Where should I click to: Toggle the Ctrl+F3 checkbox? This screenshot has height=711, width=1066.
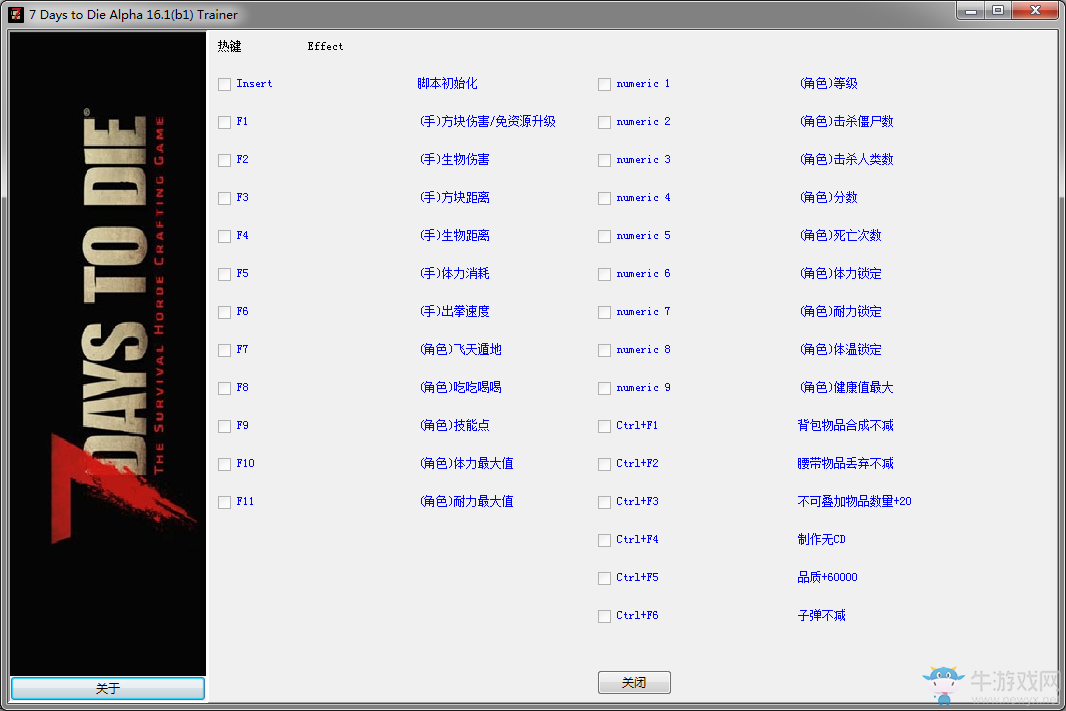click(x=604, y=503)
